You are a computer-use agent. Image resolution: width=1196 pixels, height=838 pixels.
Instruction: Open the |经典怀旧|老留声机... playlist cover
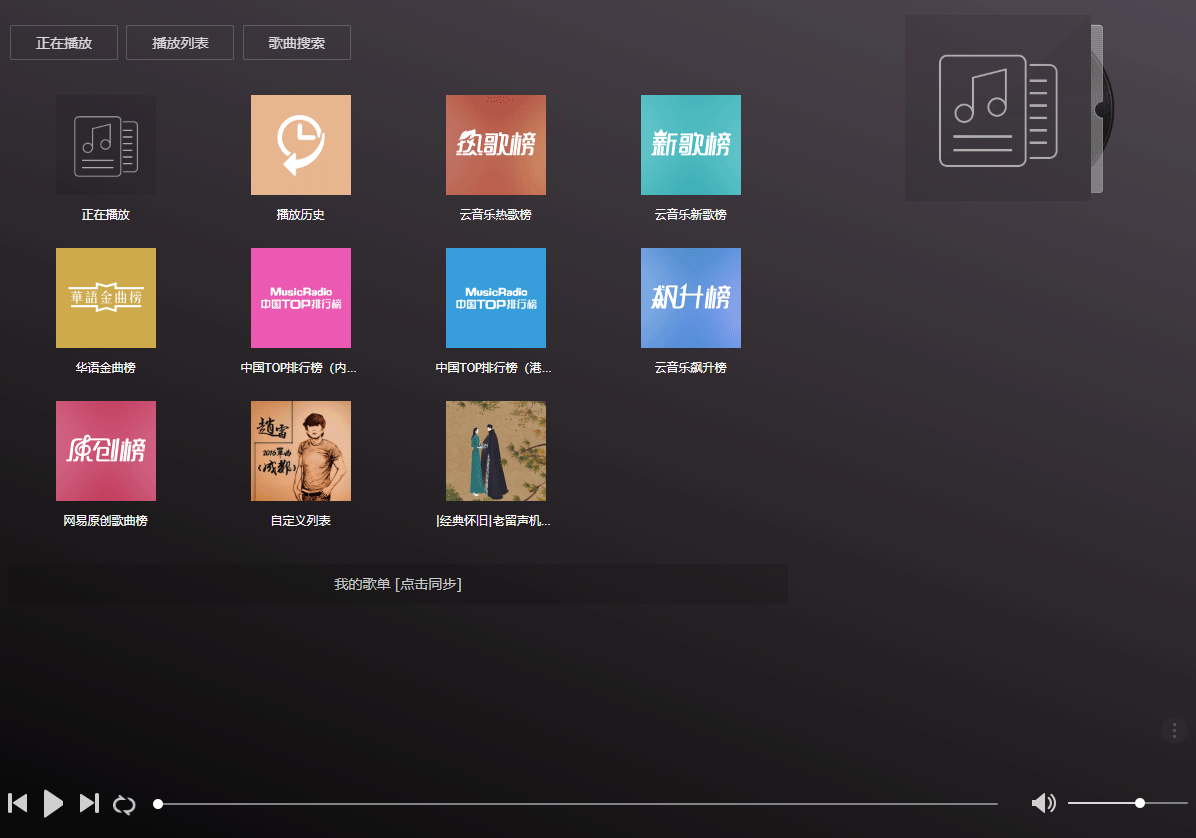pyautogui.click(x=496, y=451)
